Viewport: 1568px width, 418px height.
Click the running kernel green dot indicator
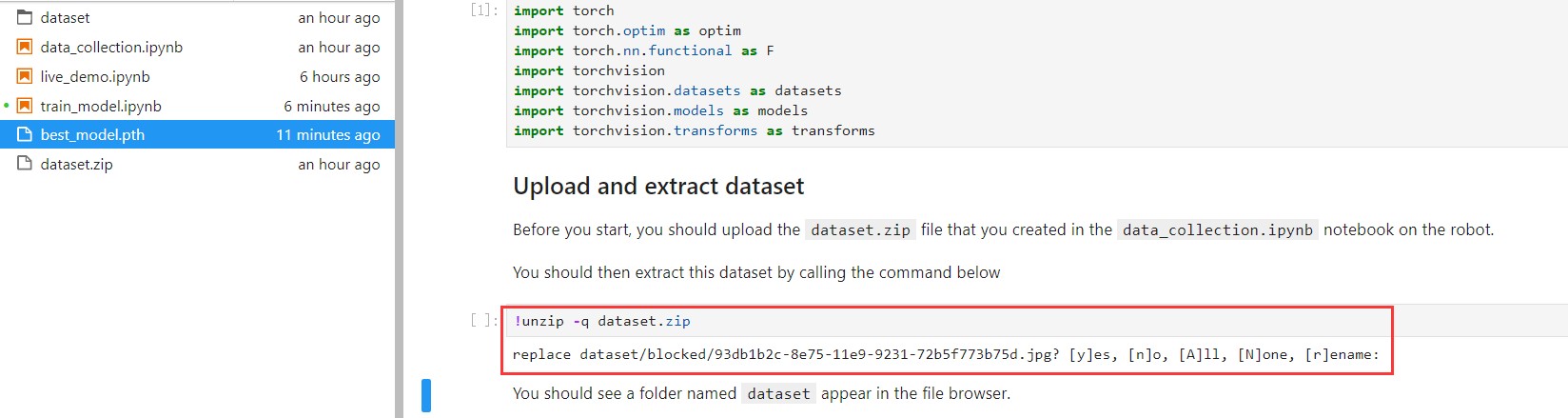click(7, 106)
